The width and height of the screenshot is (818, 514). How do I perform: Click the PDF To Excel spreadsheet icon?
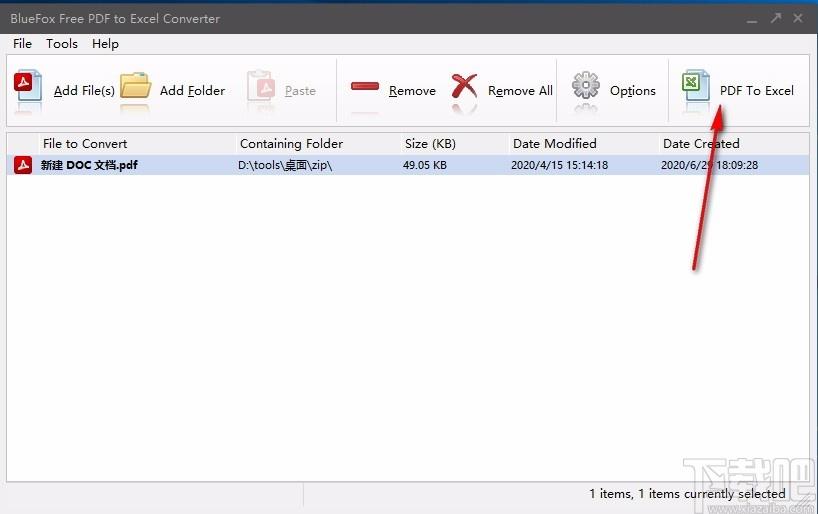[x=696, y=86]
